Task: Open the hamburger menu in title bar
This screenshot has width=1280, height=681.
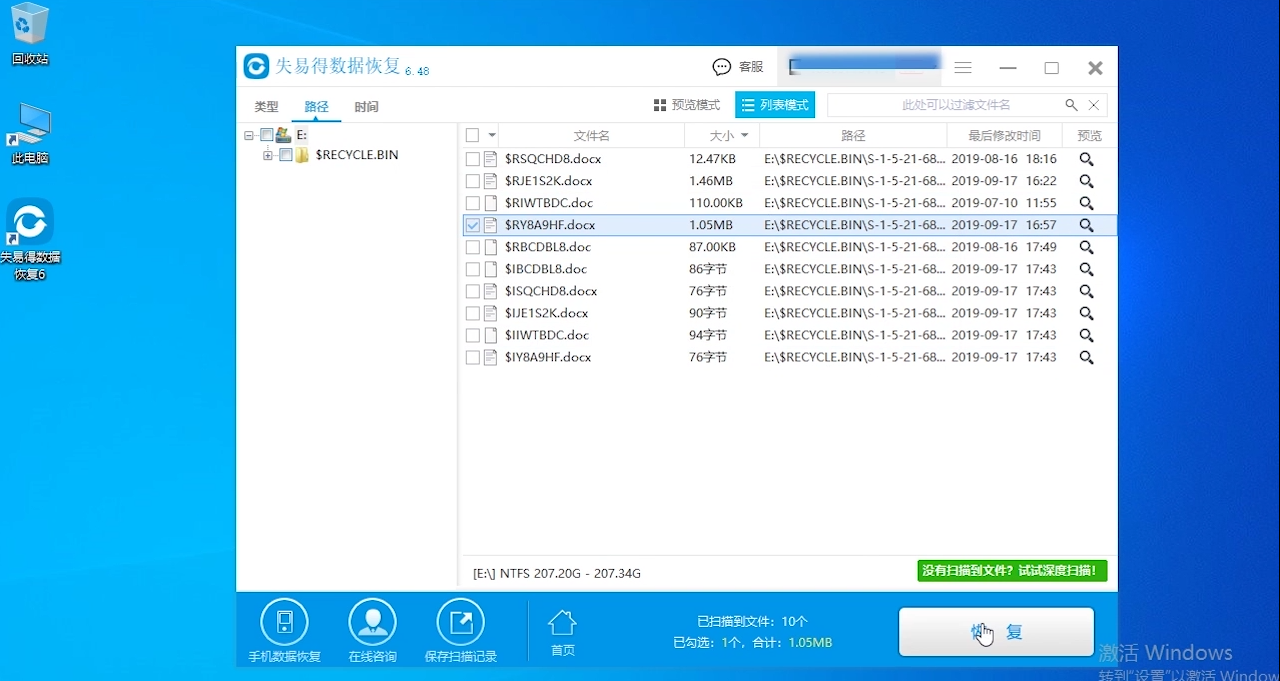Action: point(963,67)
